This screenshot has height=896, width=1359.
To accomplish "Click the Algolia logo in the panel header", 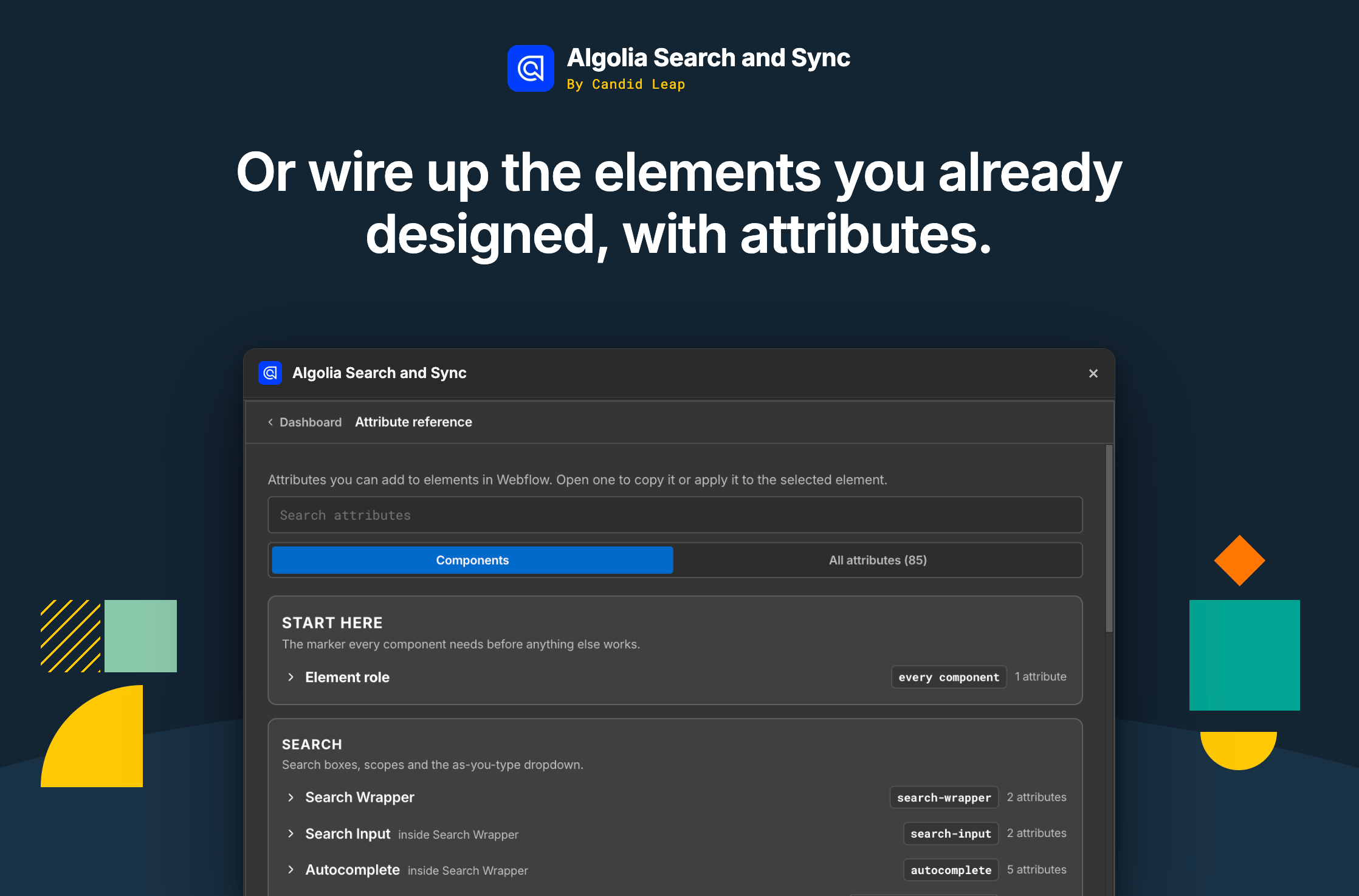I will coord(270,373).
